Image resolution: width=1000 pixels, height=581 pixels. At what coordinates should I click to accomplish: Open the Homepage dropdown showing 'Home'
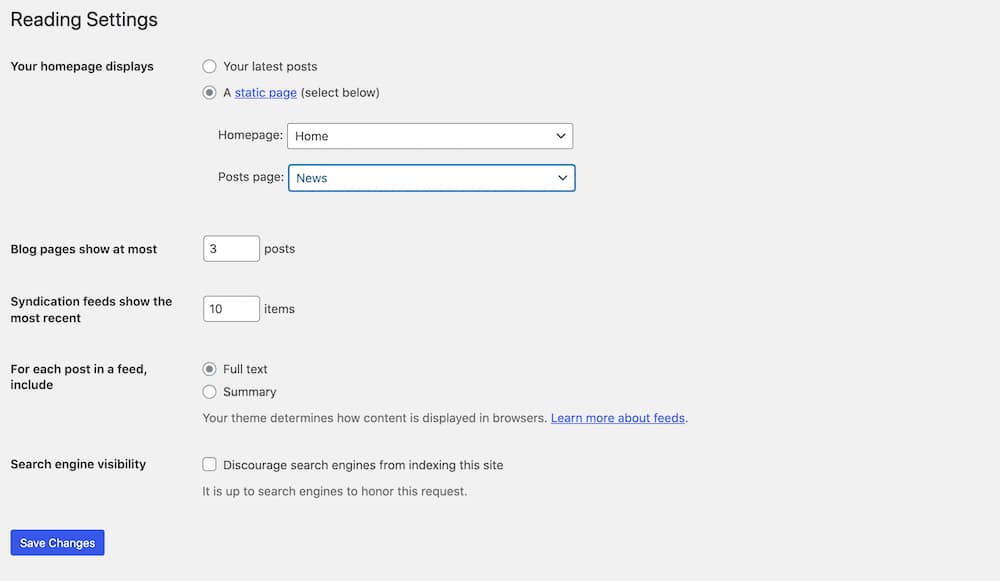coord(430,135)
